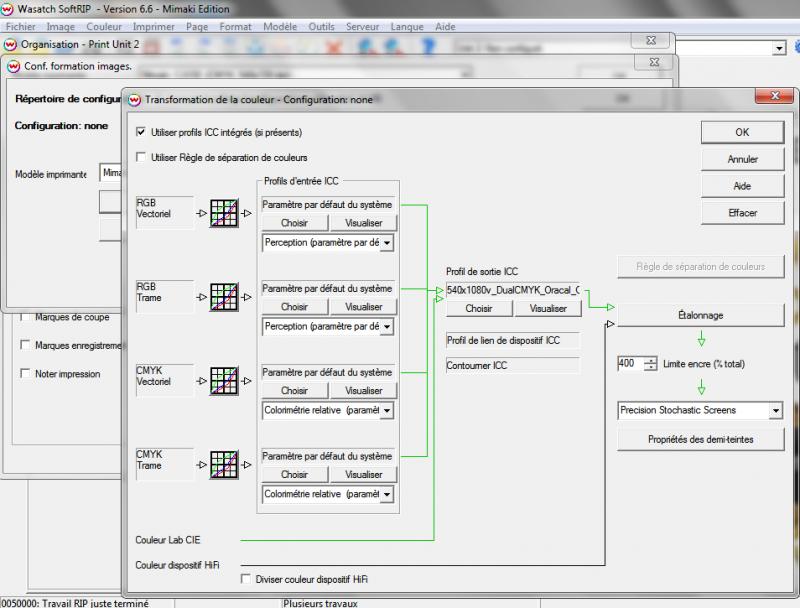Check Noter impression in Organisation window

click(x=24, y=373)
